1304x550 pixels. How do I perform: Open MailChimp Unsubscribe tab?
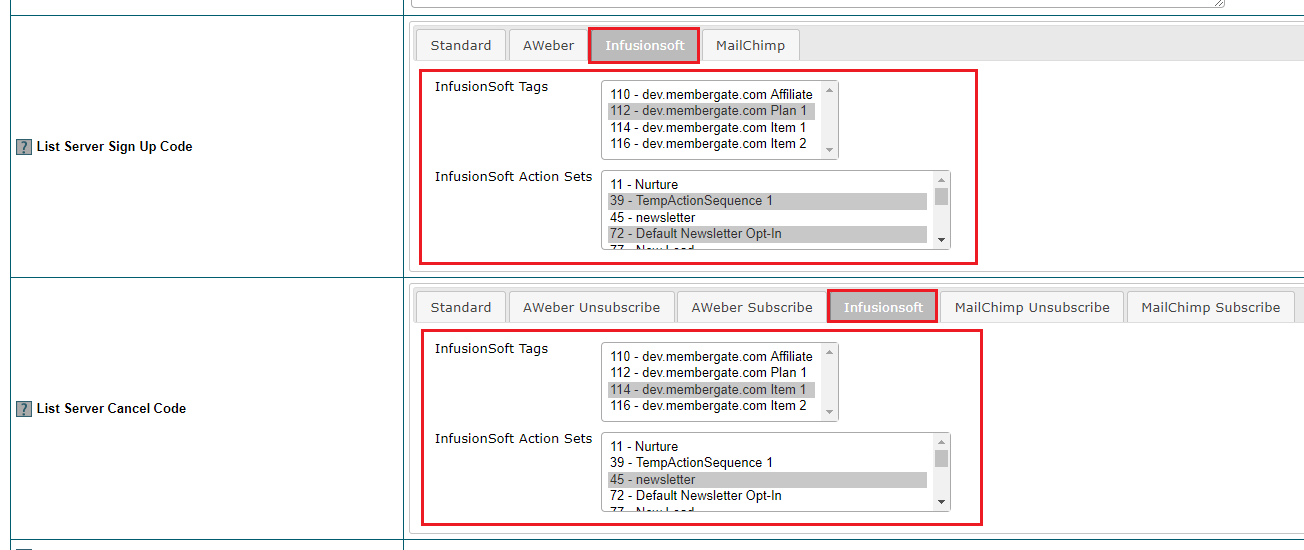tap(1032, 307)
